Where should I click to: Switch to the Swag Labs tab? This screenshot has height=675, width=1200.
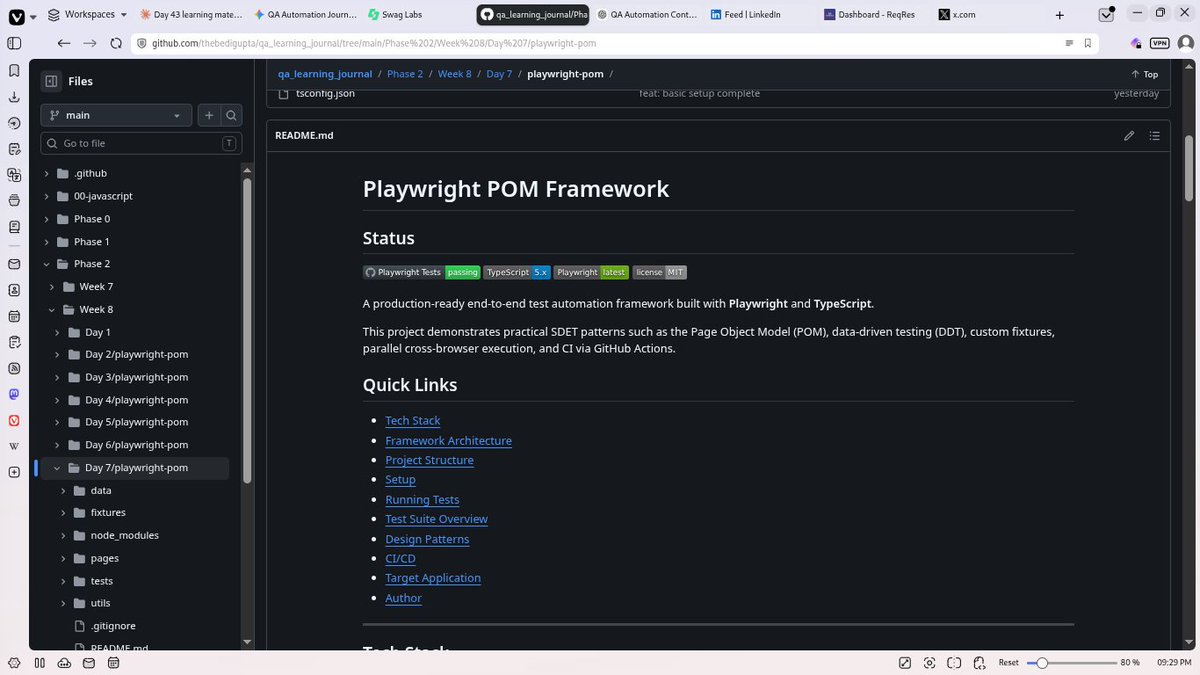coord(419,15)
